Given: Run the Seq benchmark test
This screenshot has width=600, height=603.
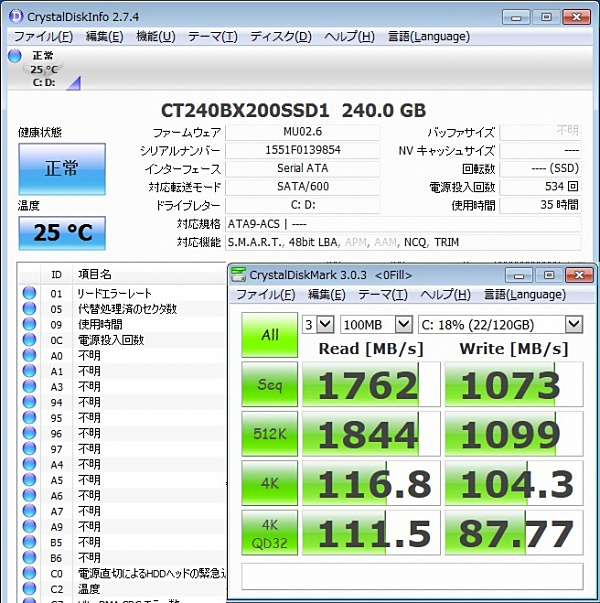Looking at the screenshot, I should (270, 384).
